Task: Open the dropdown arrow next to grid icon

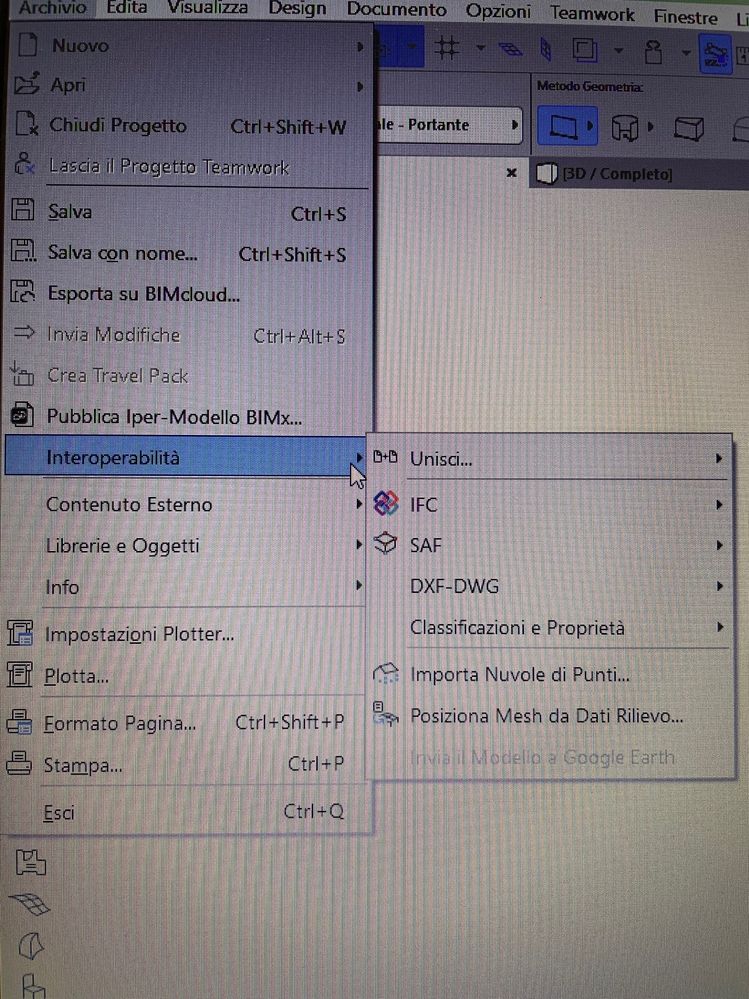Action: [481, 48]
